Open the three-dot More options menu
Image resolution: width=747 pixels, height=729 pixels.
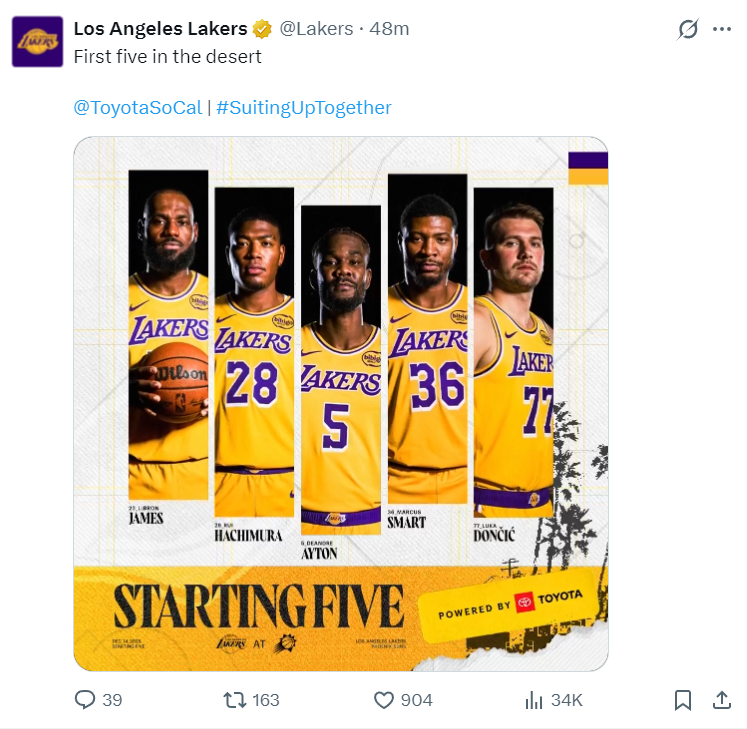click(722, 29)
